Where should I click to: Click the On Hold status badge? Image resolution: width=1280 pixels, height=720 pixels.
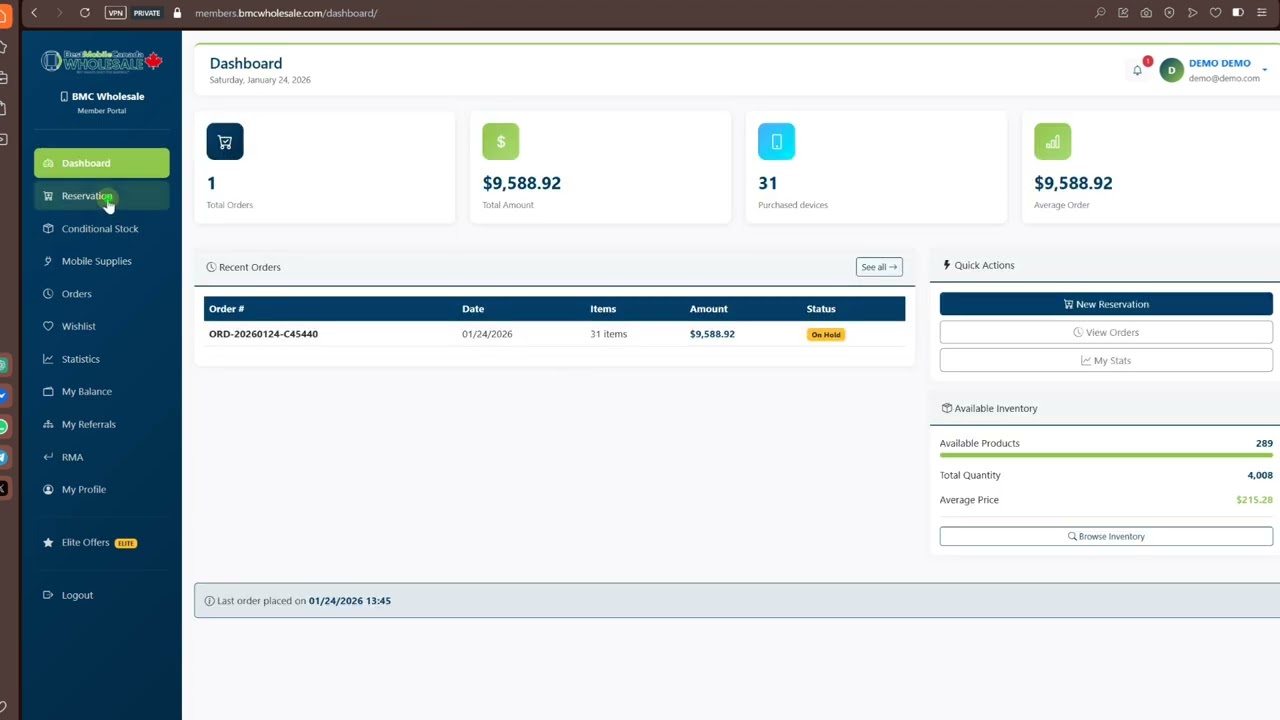point(826,335)
